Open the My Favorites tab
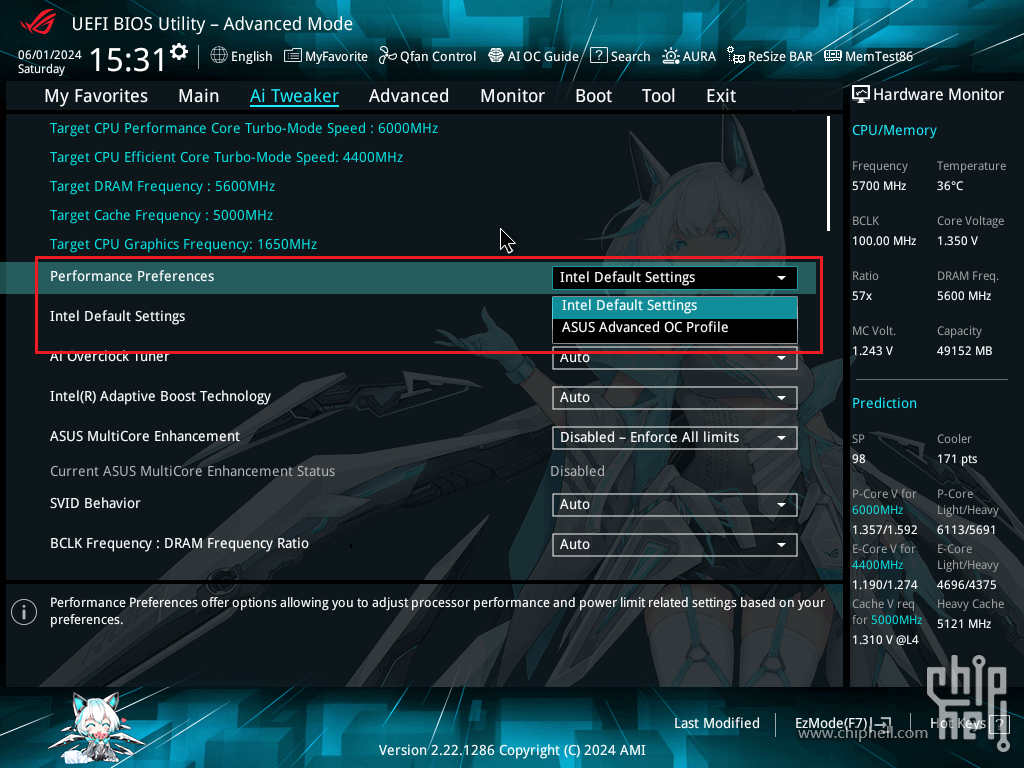Viewport: 1024px width, 768px height. pyautogui.click(x=96, y=96)
